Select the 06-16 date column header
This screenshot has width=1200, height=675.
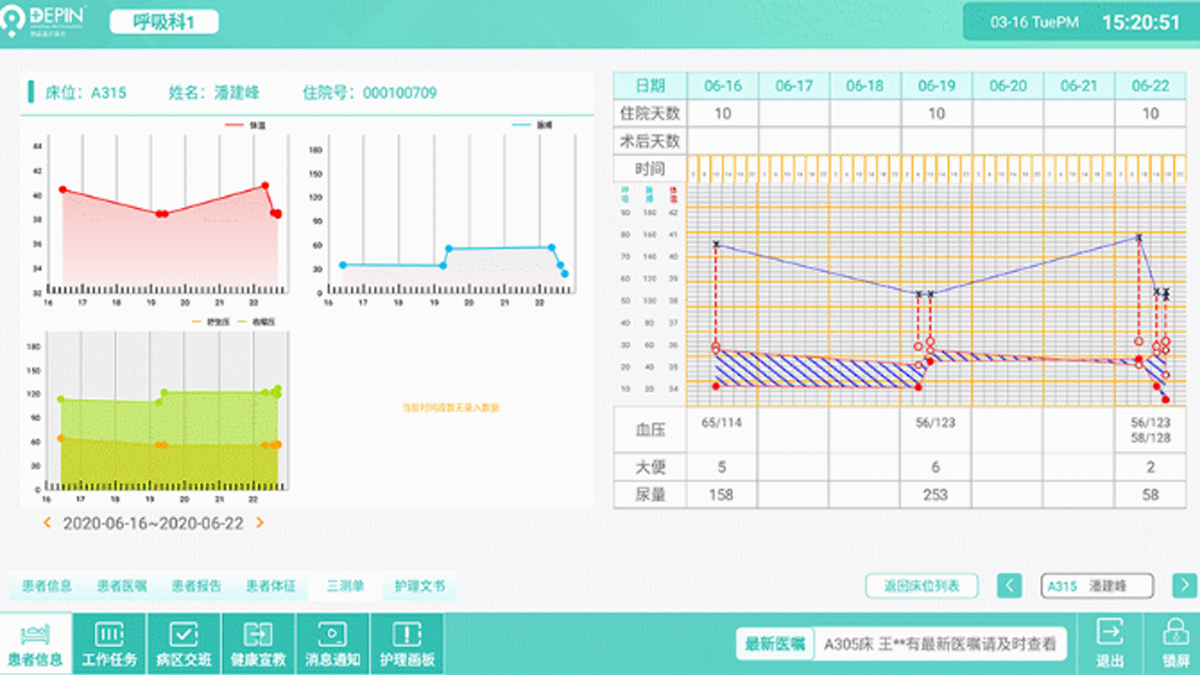(x=722, y=86)
